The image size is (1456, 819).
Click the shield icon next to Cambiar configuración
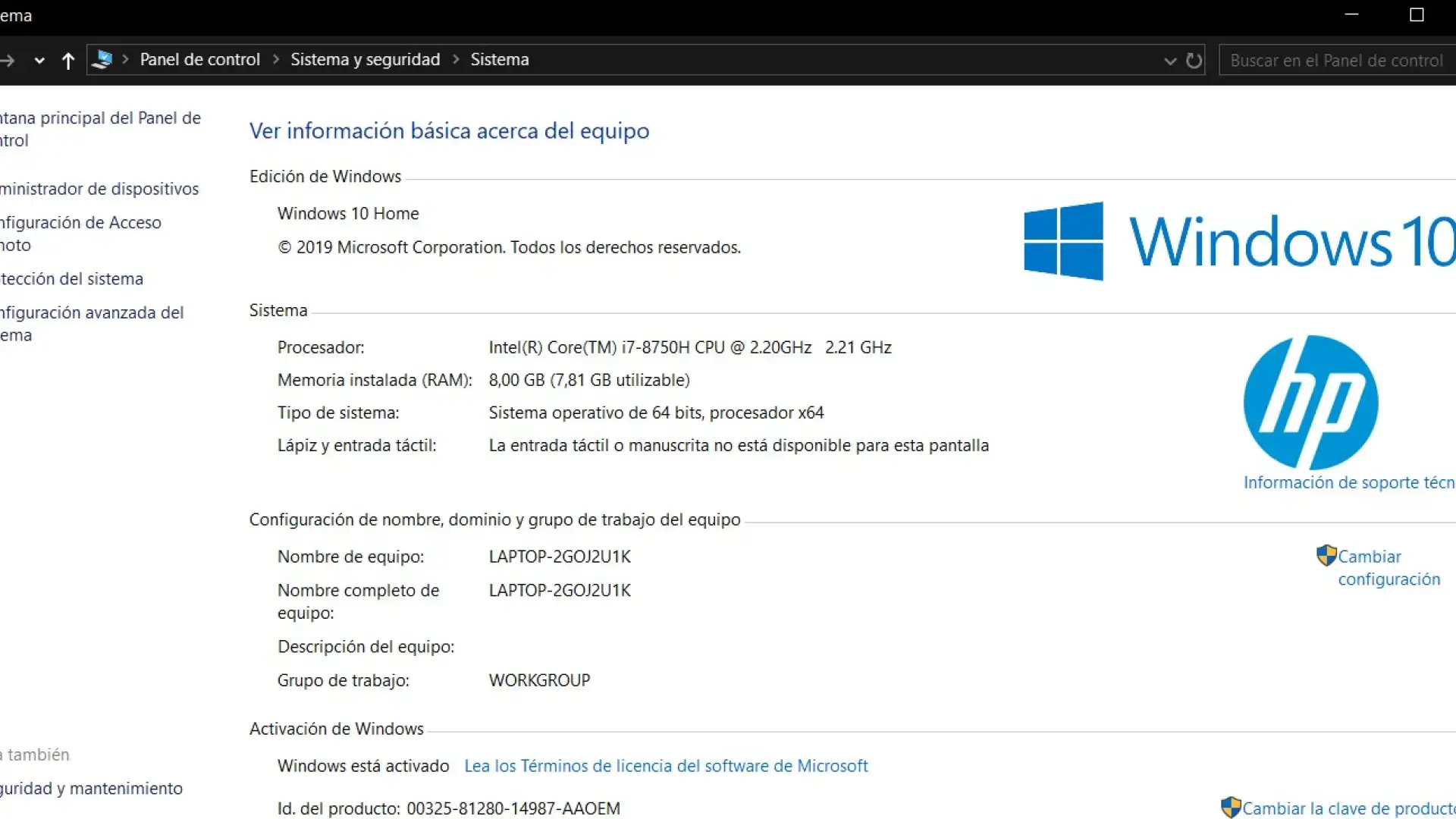1326,556
